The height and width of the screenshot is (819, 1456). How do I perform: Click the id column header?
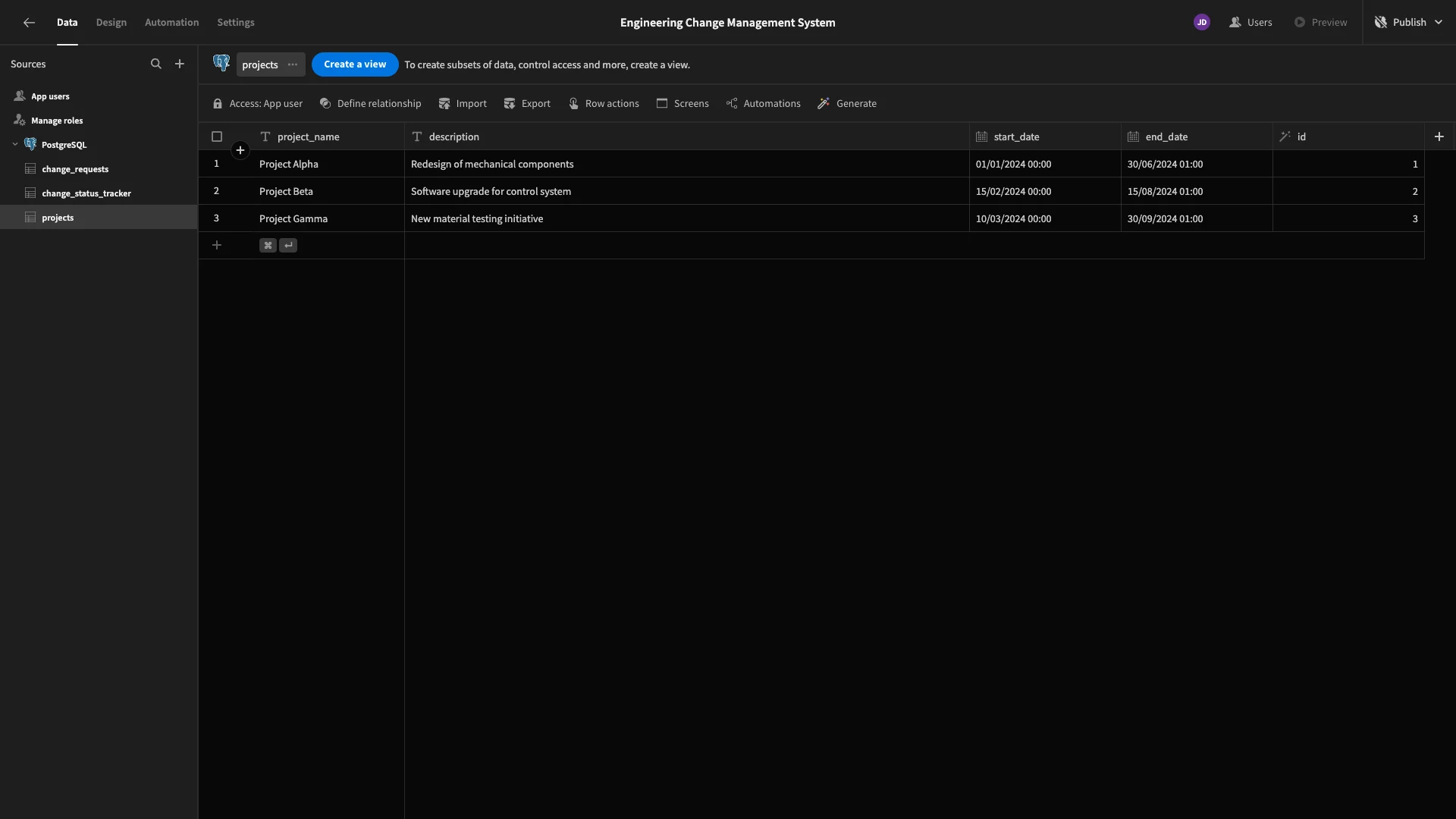point(1348,136)
